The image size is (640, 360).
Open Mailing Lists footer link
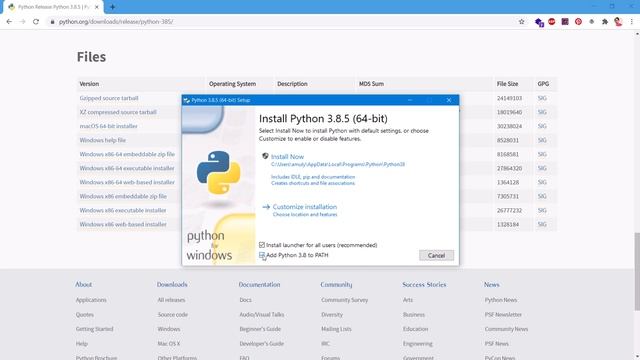click(336, 329)
